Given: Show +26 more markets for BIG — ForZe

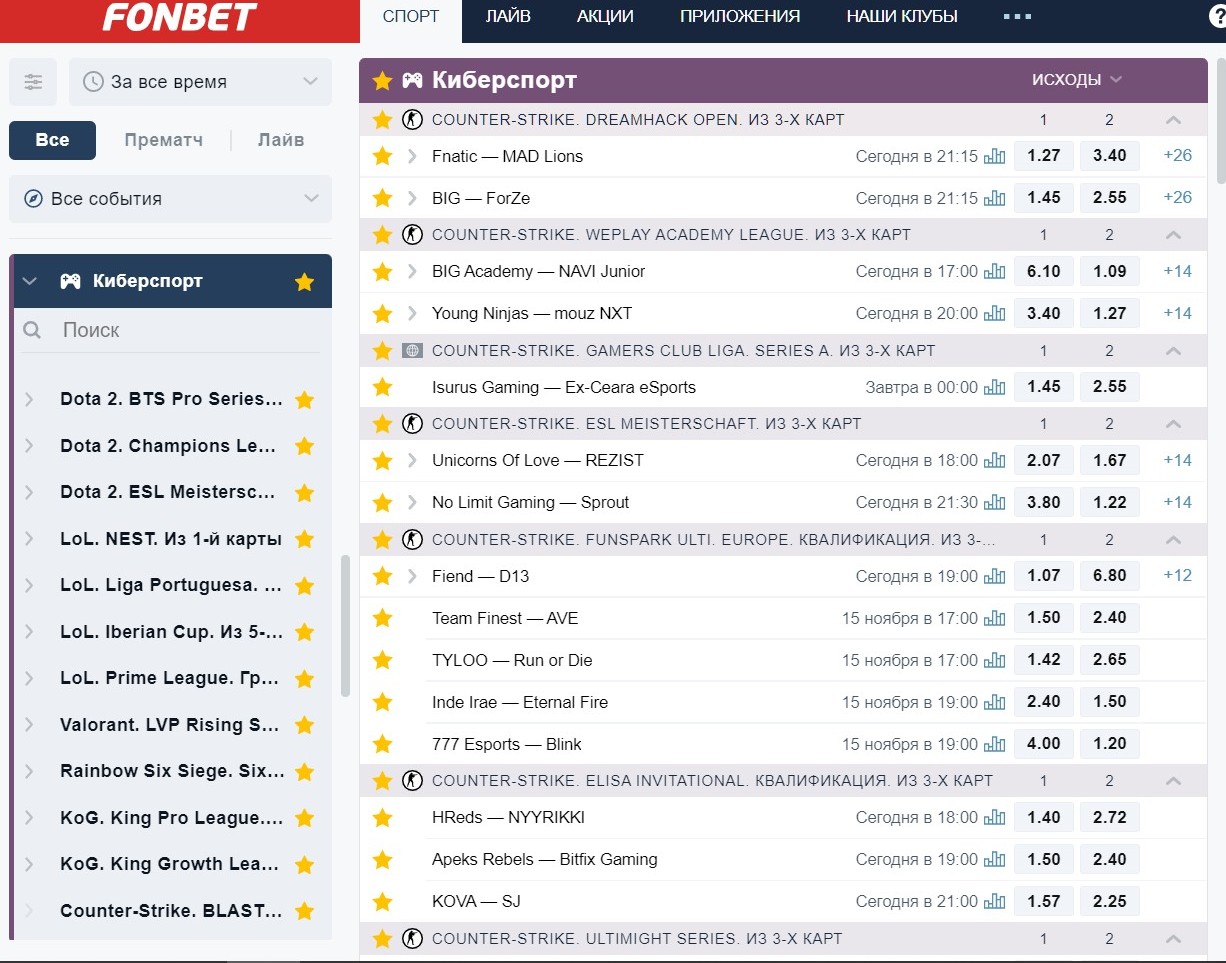Looking at the screenshot, I should (x=1178, y=198).
